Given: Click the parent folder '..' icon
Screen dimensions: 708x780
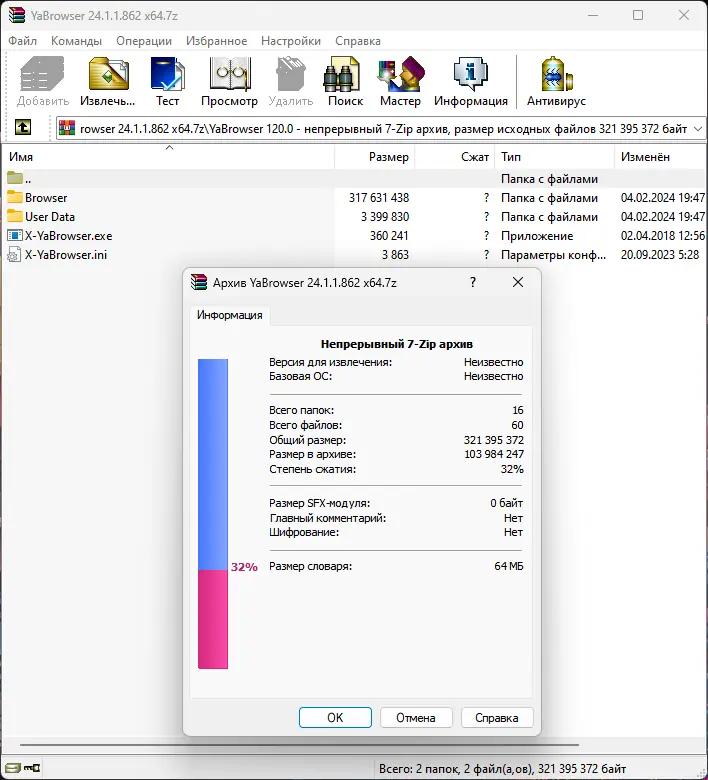Looking at the screenshot, I should 15,178.
